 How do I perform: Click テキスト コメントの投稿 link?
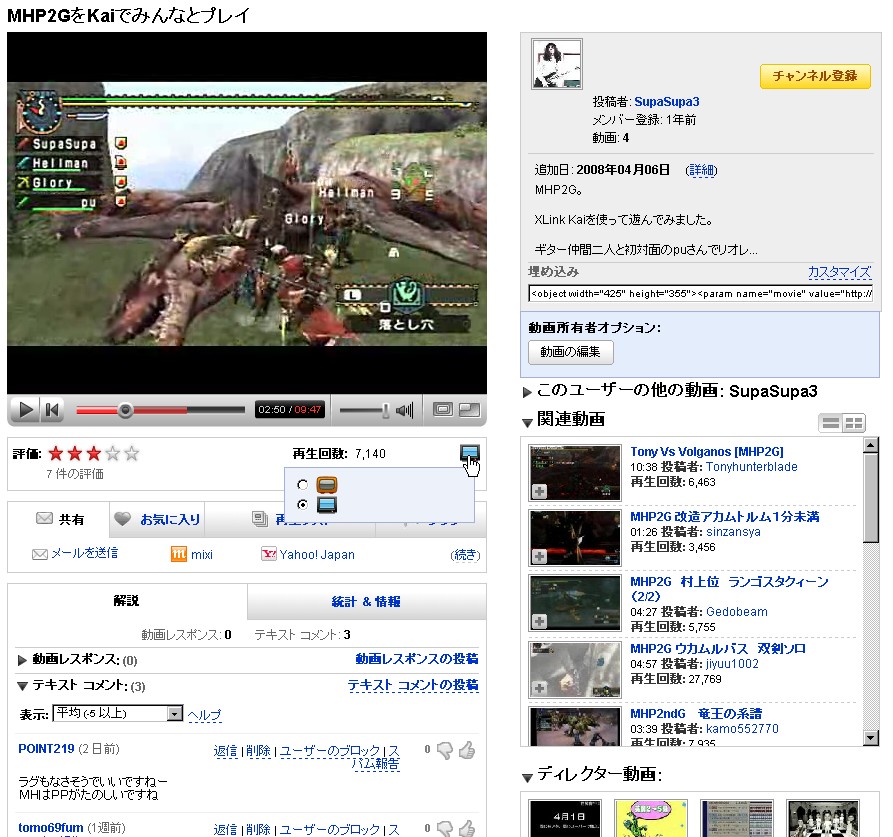click(x=413, y=684)
